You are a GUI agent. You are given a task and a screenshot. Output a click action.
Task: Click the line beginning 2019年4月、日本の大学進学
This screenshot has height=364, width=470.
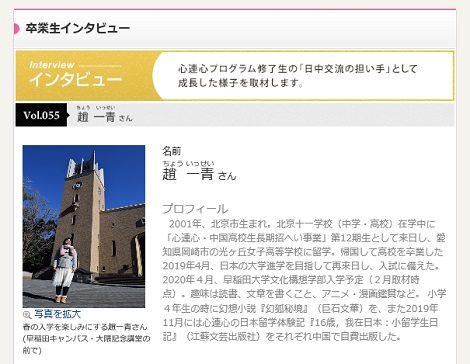(x=303, y=266)
